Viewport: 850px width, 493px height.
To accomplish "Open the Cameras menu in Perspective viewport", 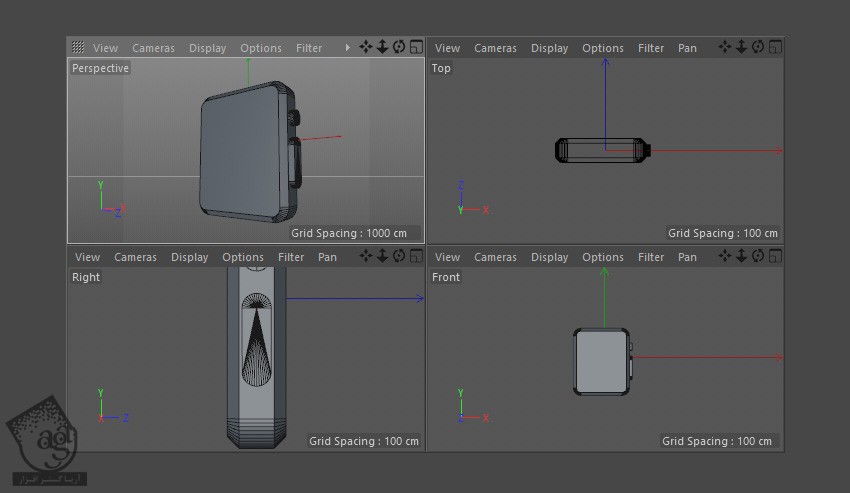I will [x=153, y=48].
